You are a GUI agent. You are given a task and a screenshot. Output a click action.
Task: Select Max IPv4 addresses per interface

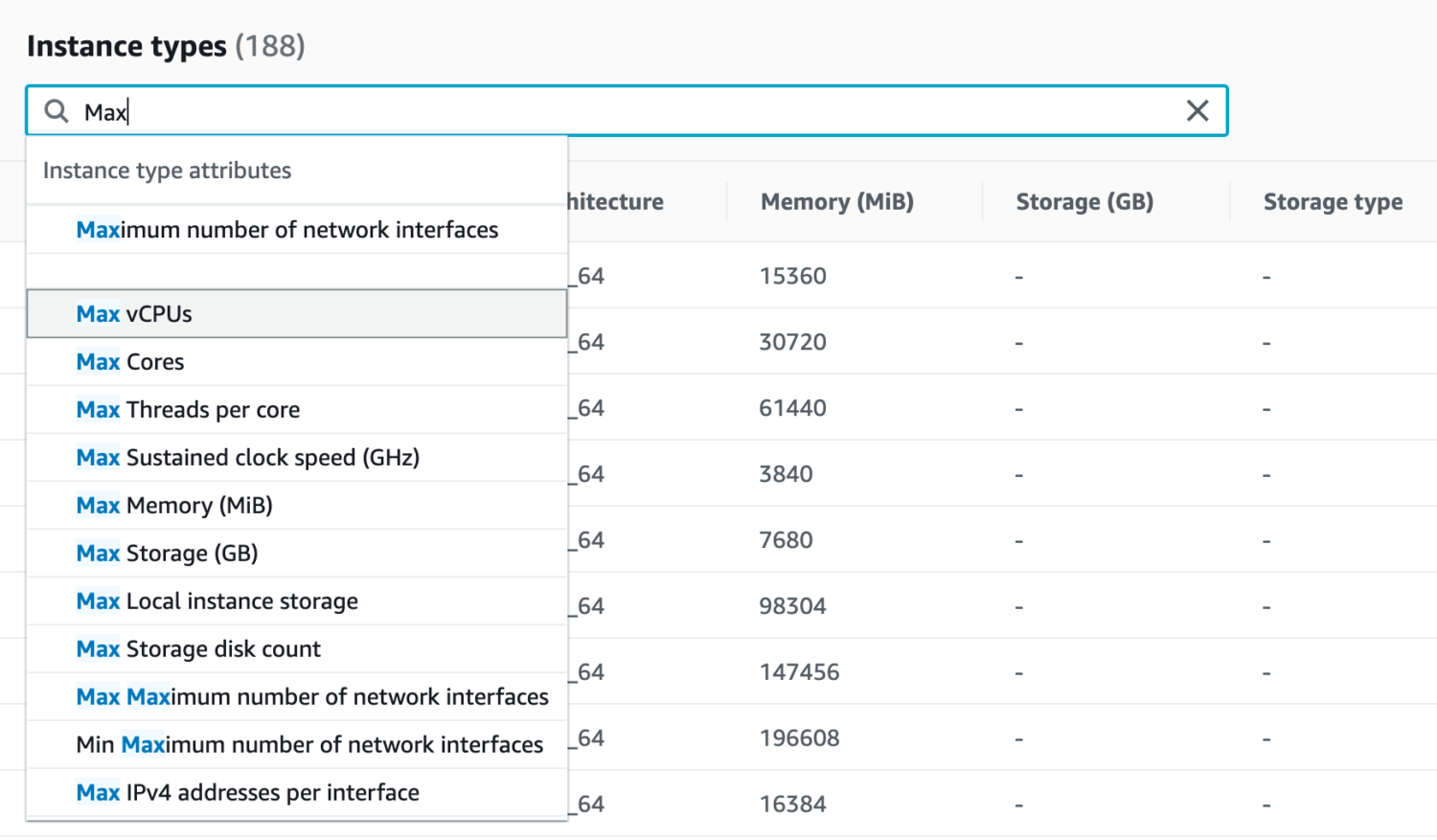pyautogui.click(x=247, y=793)
